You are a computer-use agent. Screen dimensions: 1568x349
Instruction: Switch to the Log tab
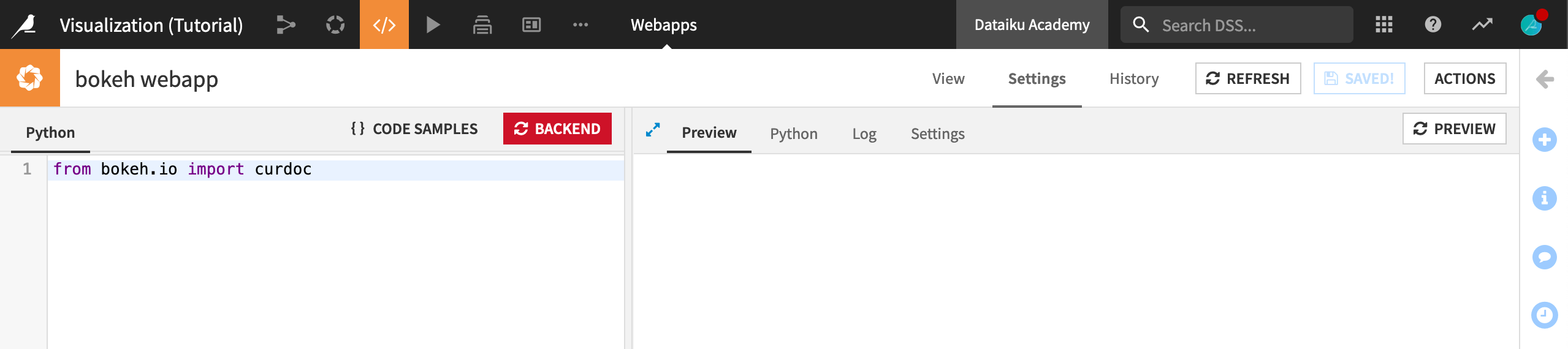(864, 133)
